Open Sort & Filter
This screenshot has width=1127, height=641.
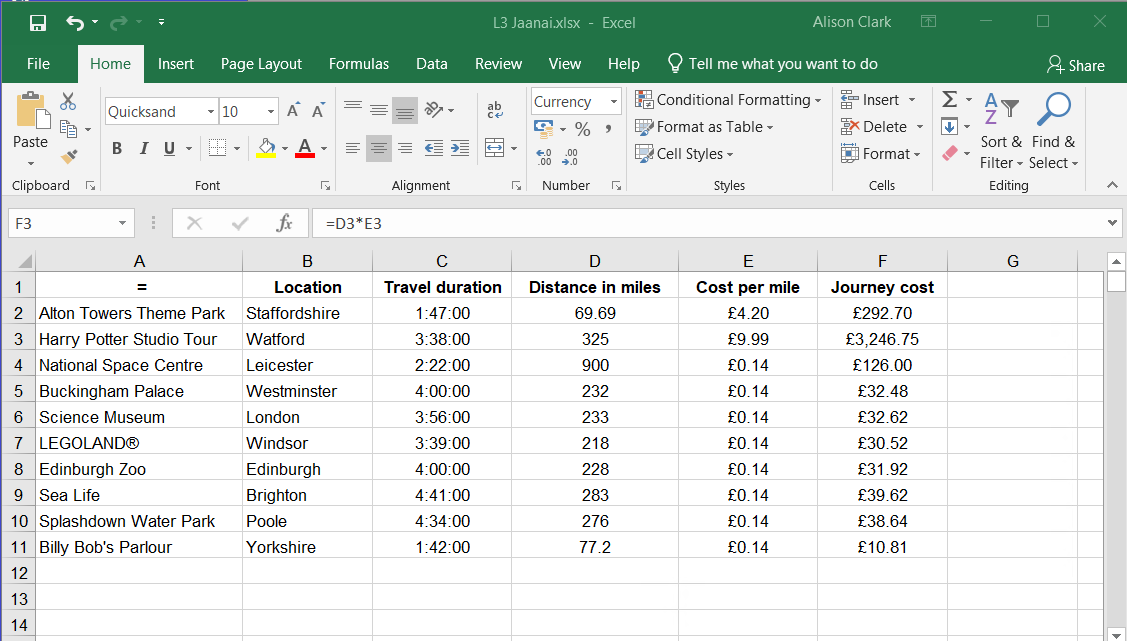coord(1000,131)
